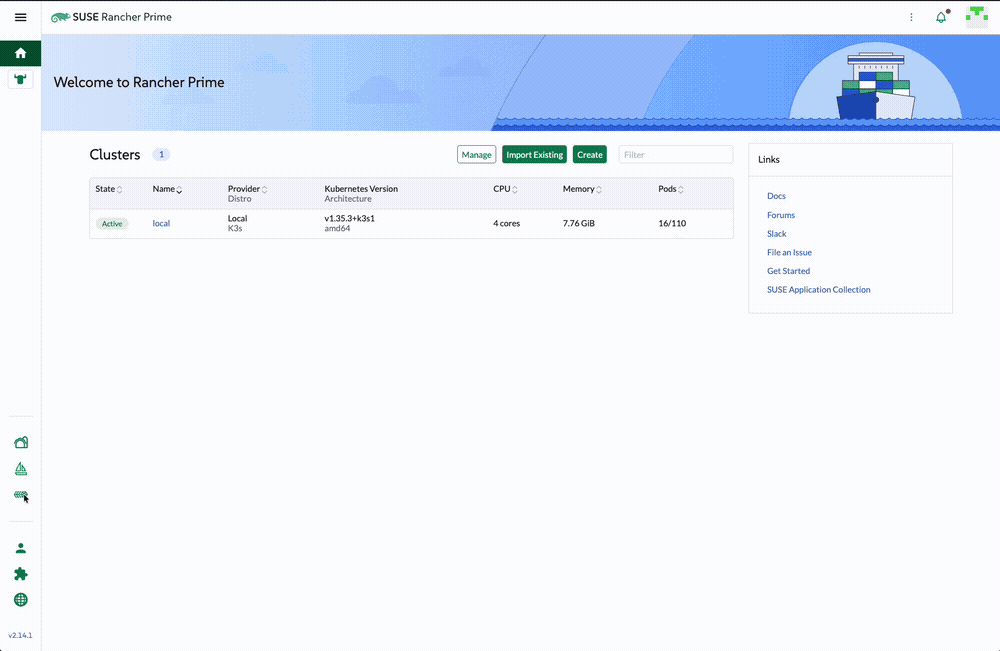1000x651 pixels.
Task: Open the three-dot page actions menu
Action: [x=911, y=17]
